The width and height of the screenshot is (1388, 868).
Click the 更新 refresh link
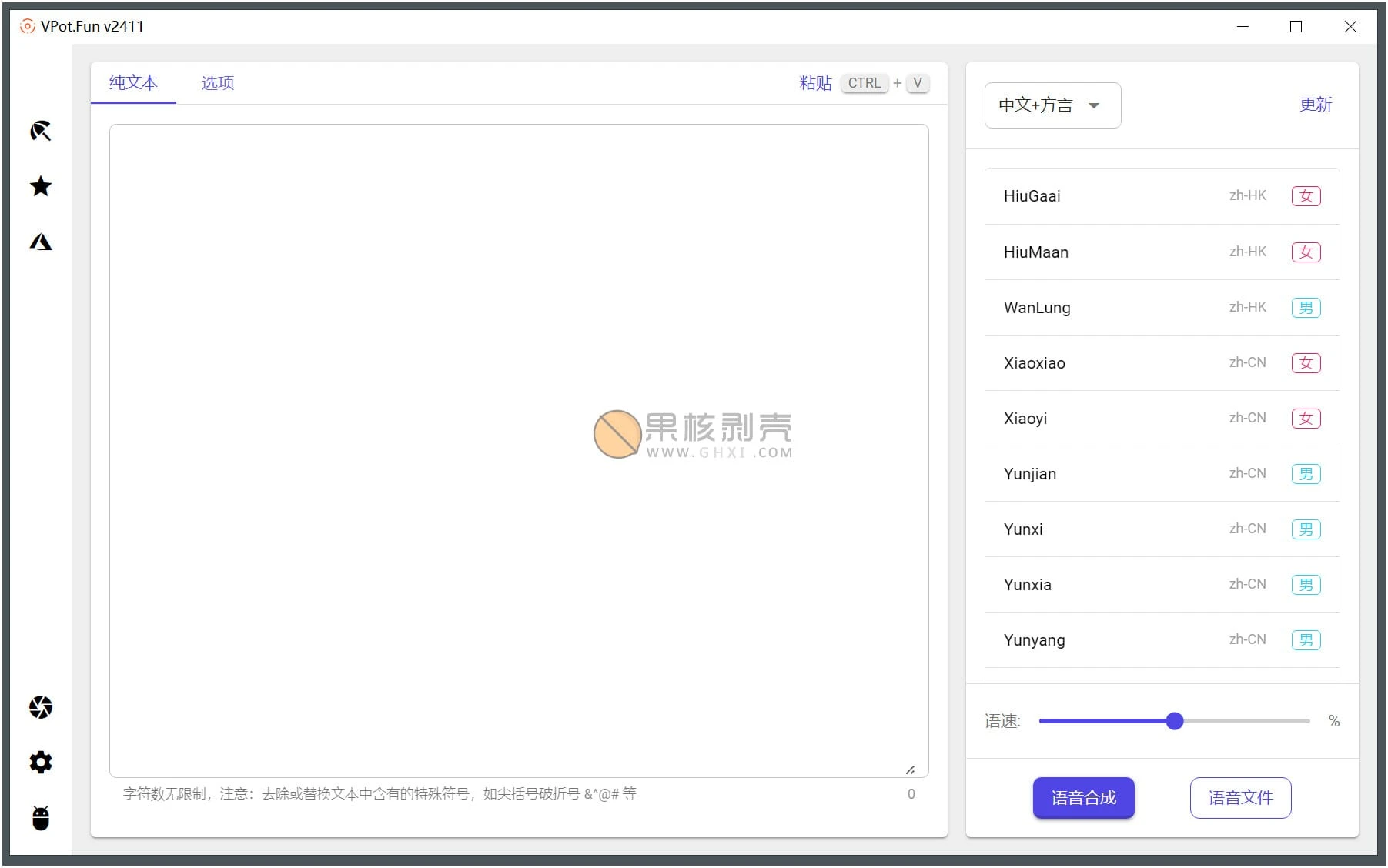pos(1316,105)
